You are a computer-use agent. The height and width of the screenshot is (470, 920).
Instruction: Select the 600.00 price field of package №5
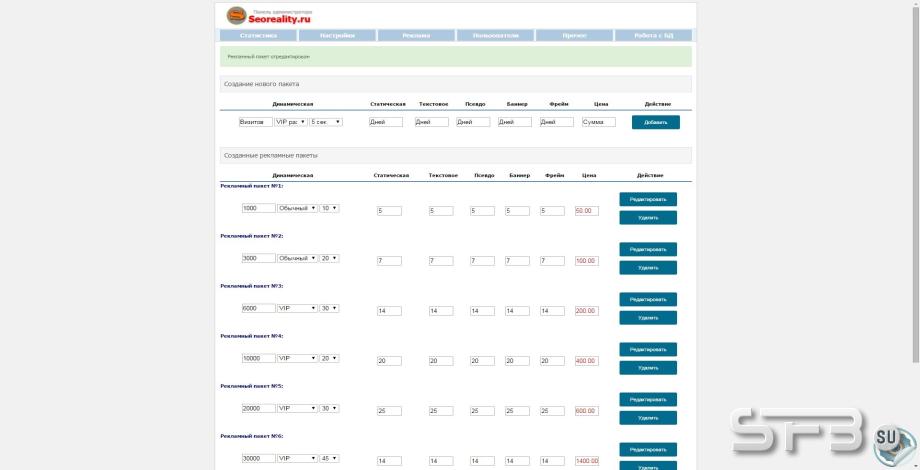[x=587, y=411]
